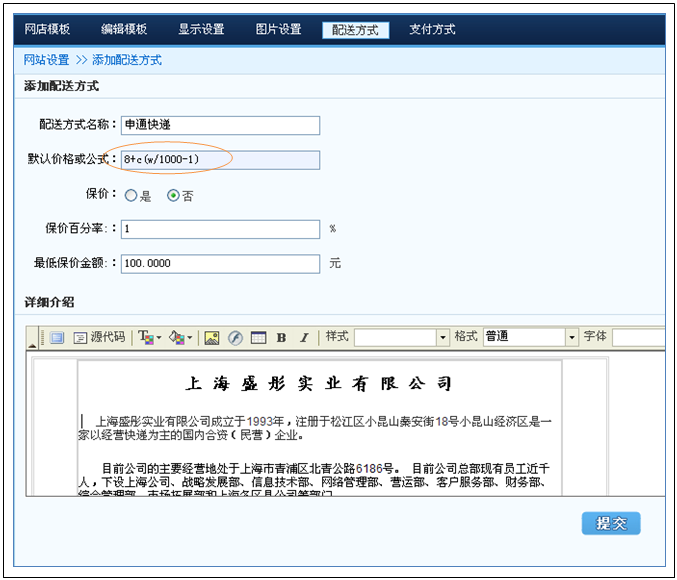
Task: Switch to the 图片设置 tab
Action: pos(278,29)
